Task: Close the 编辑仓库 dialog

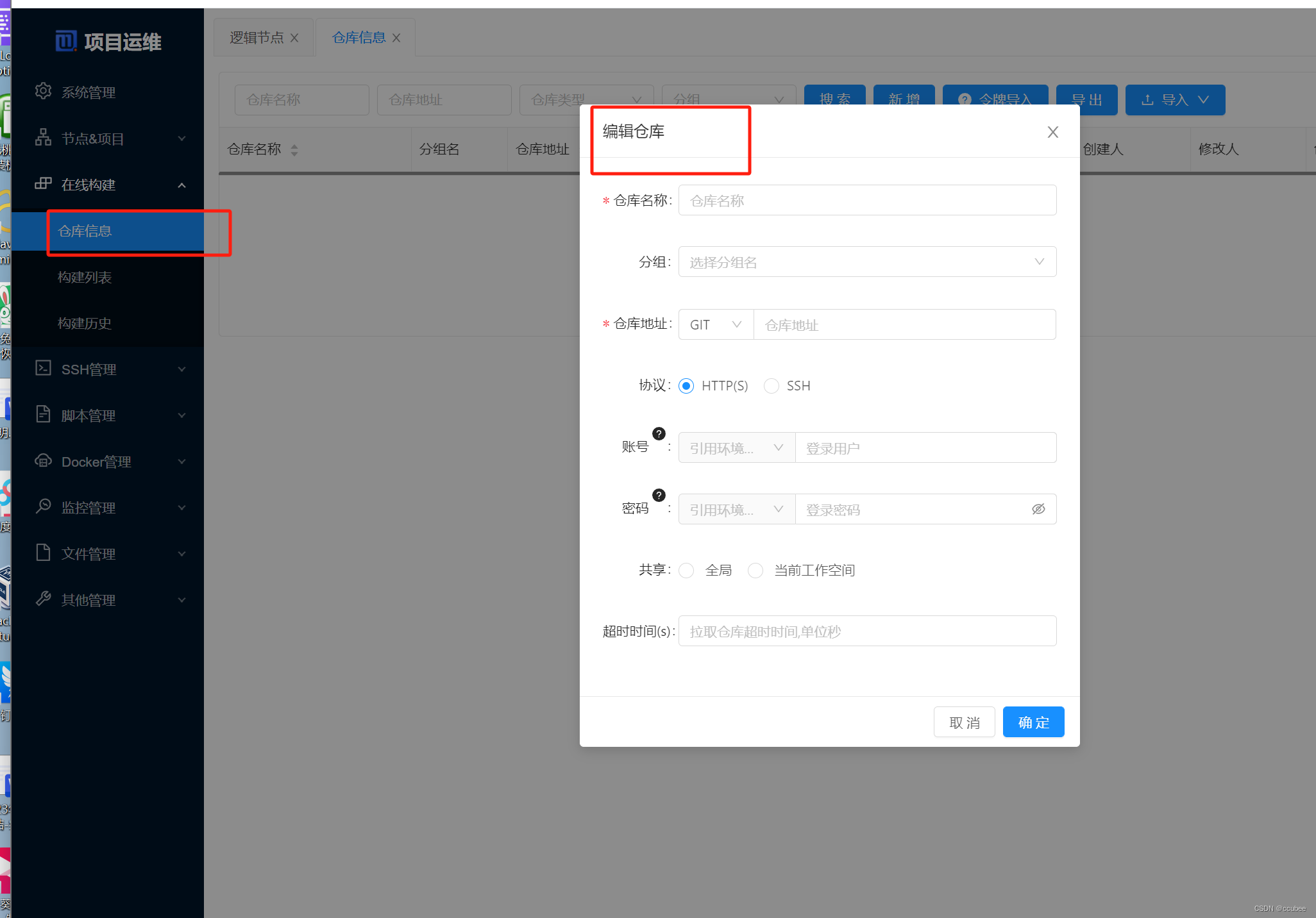Action: (1052, 132)
